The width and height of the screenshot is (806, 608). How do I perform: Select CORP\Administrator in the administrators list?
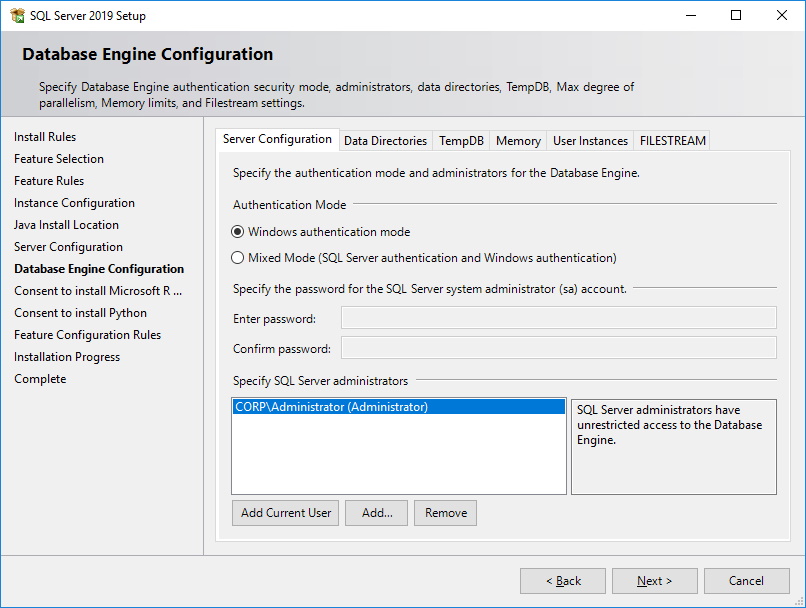pos(399,407)
